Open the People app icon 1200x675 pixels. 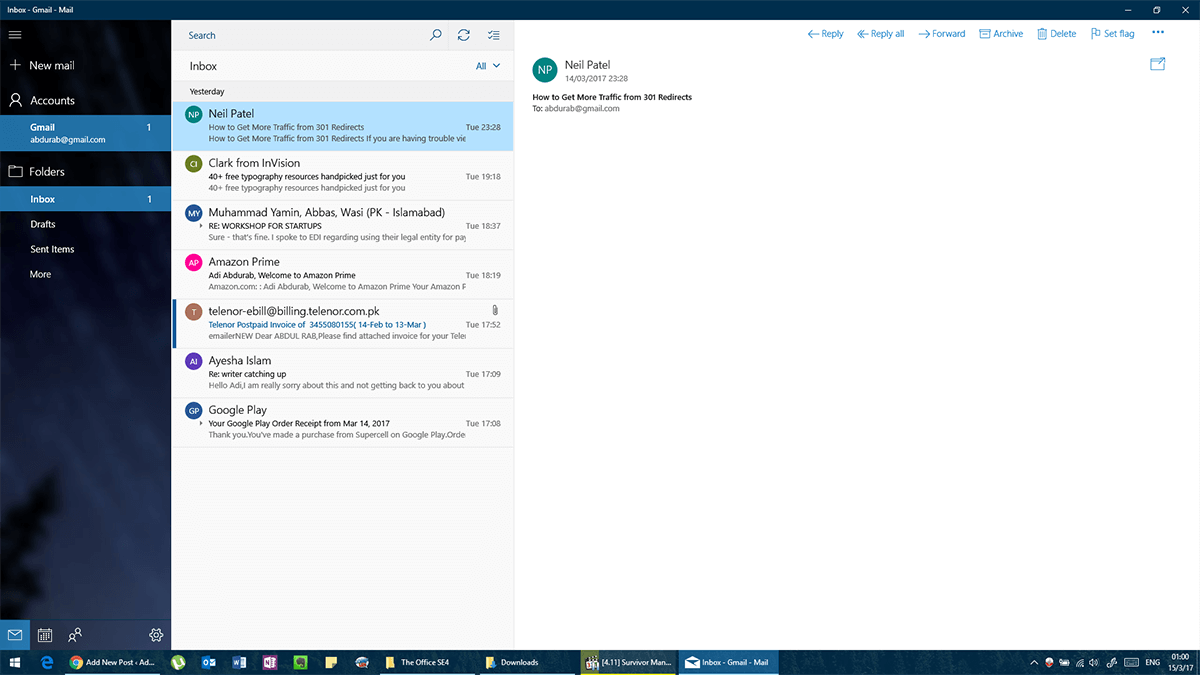tap(75, 635)
